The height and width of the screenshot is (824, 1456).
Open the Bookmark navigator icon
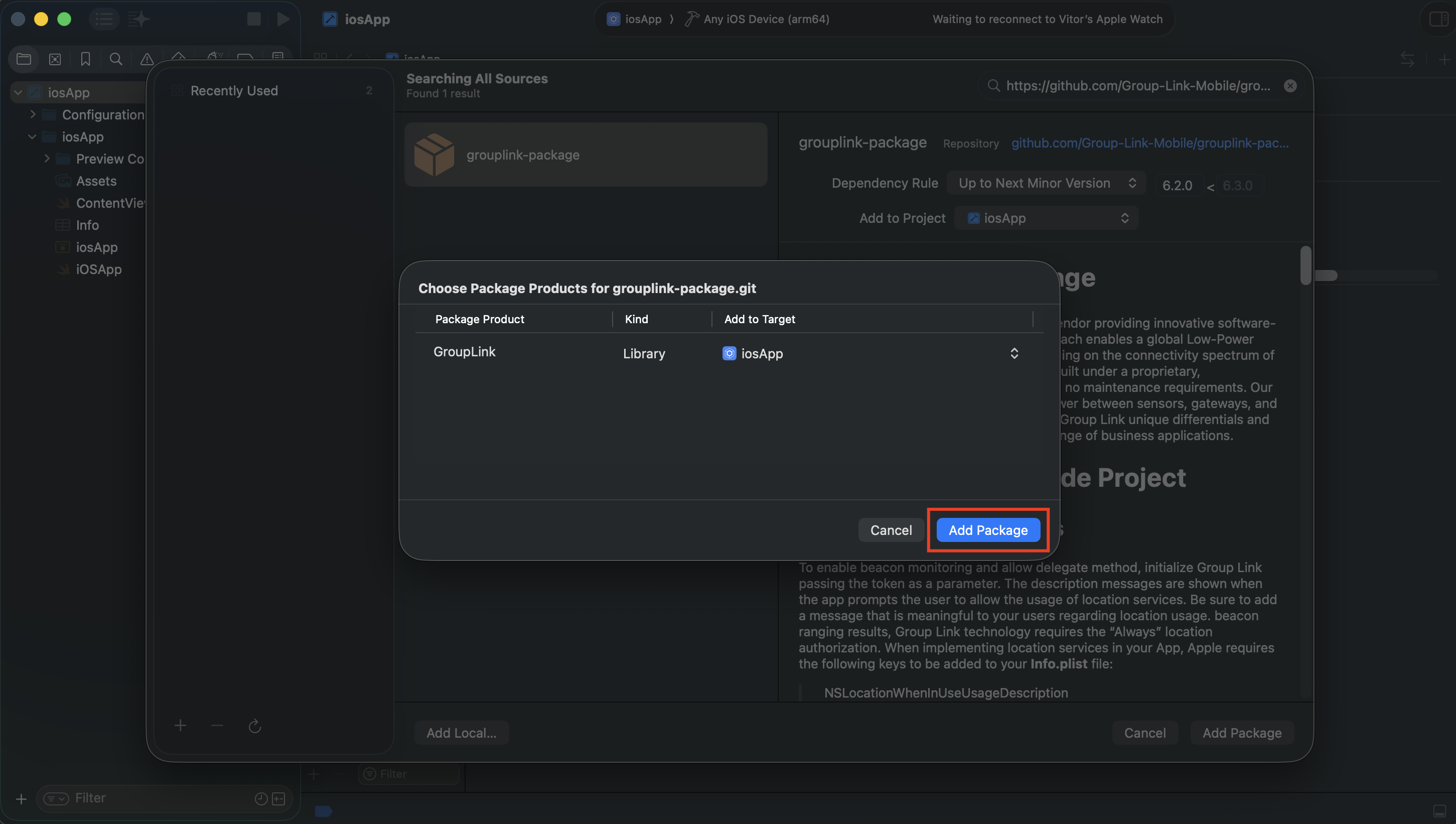pos(85,59)
